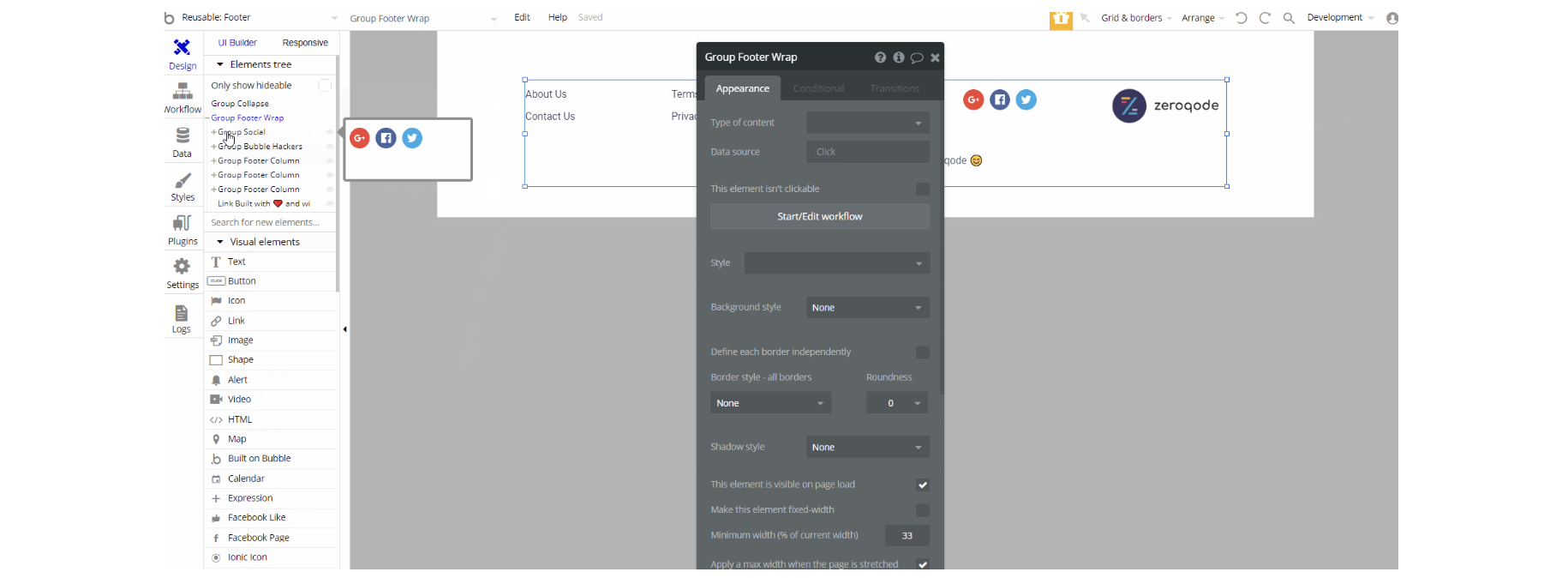Open the Help menu
The image size is (1568, 578).
558,17
